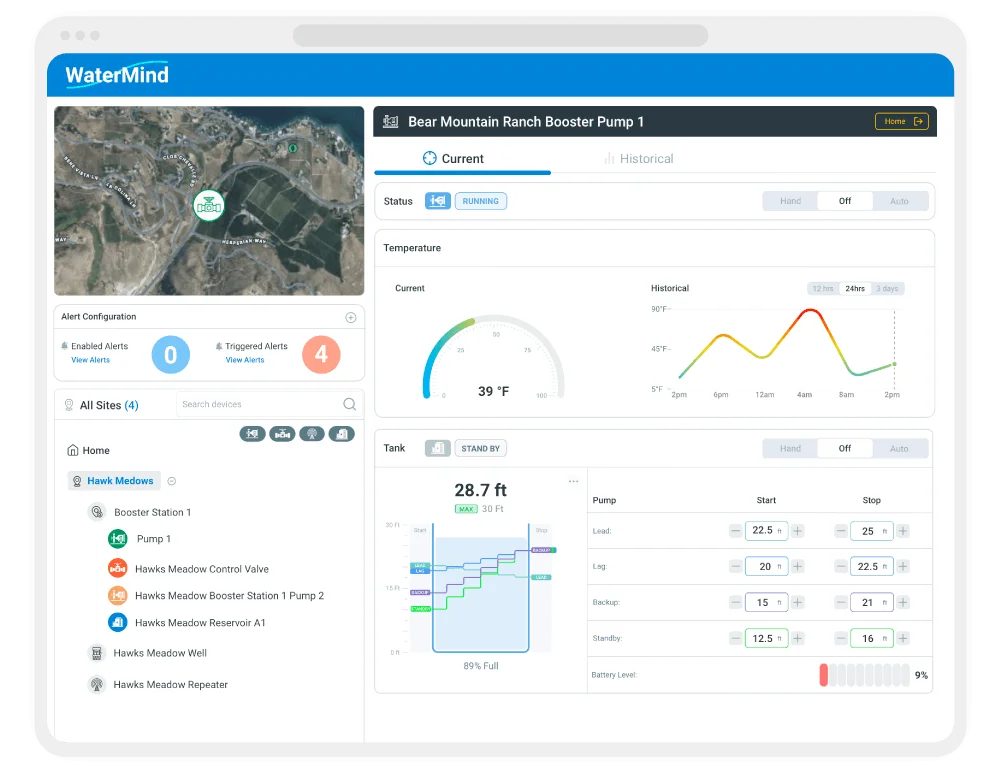1001x780 pixels.
Task: Filter devices by valve type icon
Action: (x=282, y=434)
